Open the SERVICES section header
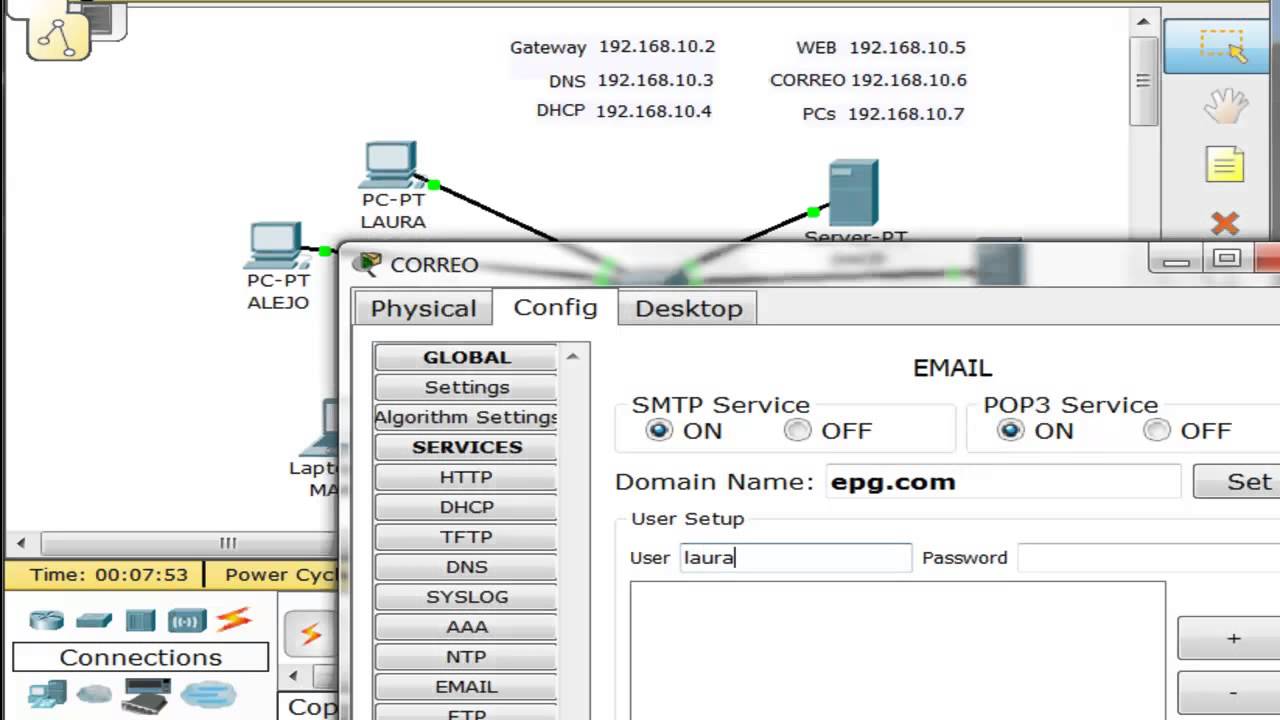This screenshot has height=720, width=1280. pos(466,447)
